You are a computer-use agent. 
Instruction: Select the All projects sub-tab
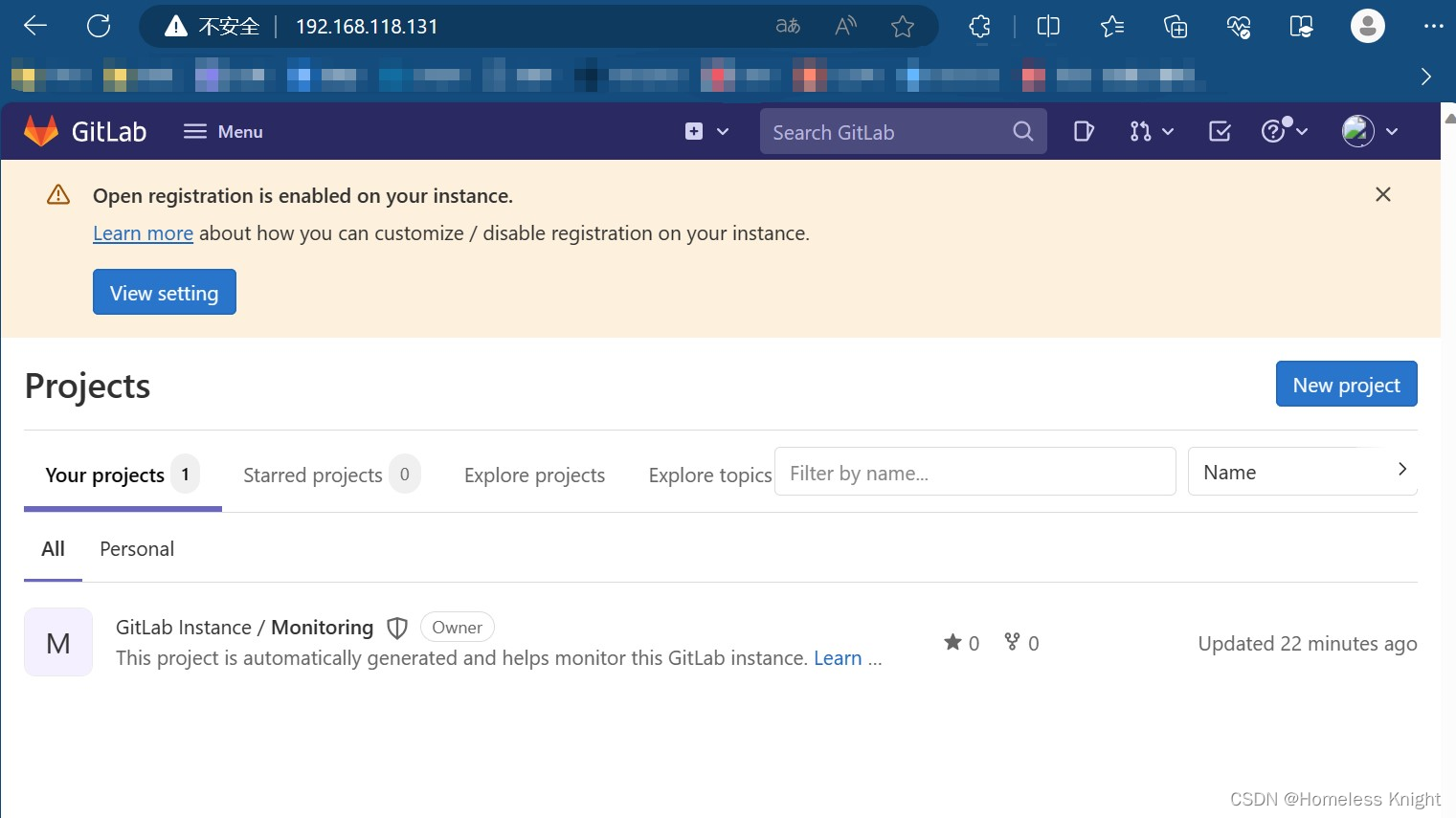[53, 549]
